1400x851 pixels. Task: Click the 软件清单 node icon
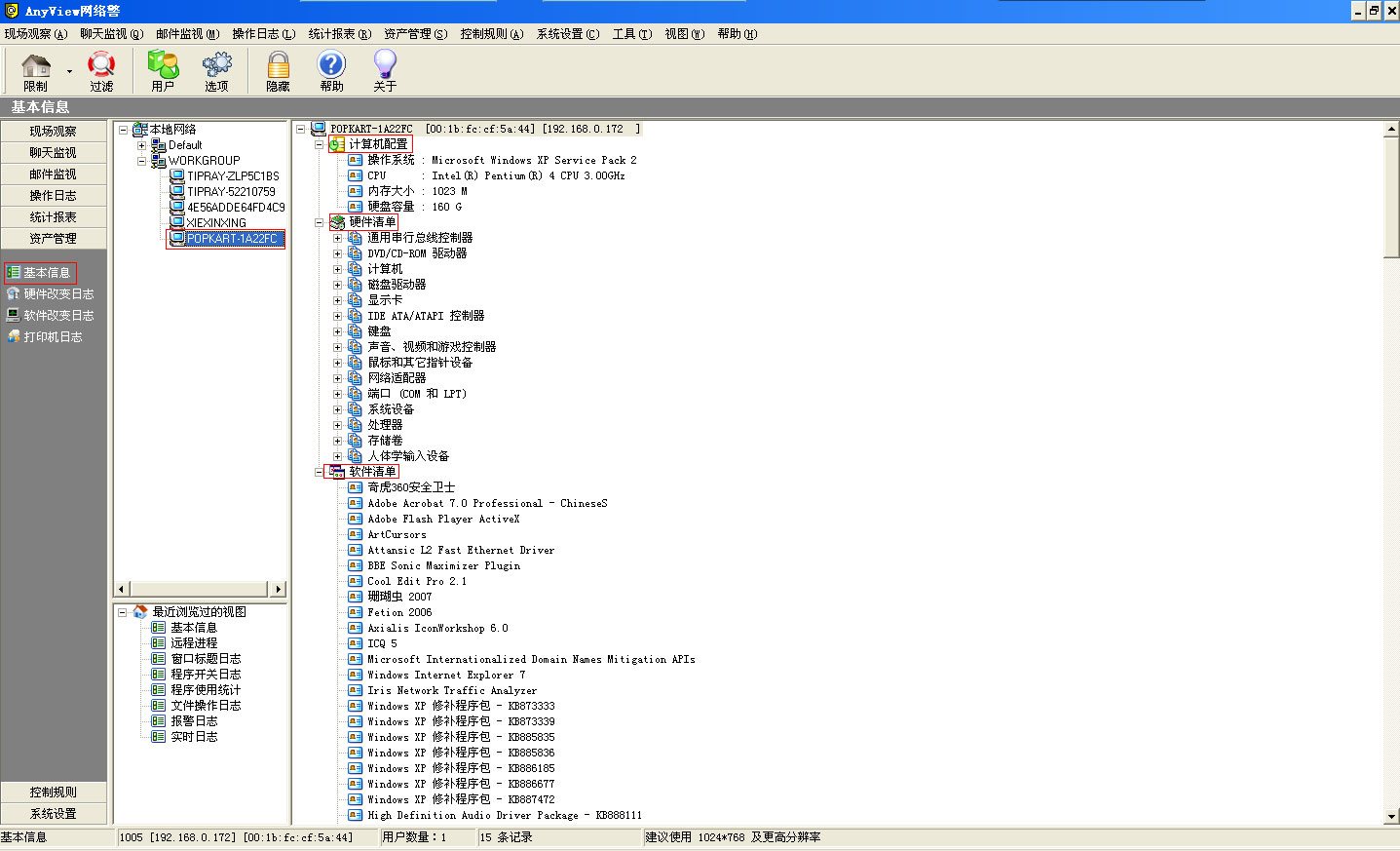(x=337, y=472)
